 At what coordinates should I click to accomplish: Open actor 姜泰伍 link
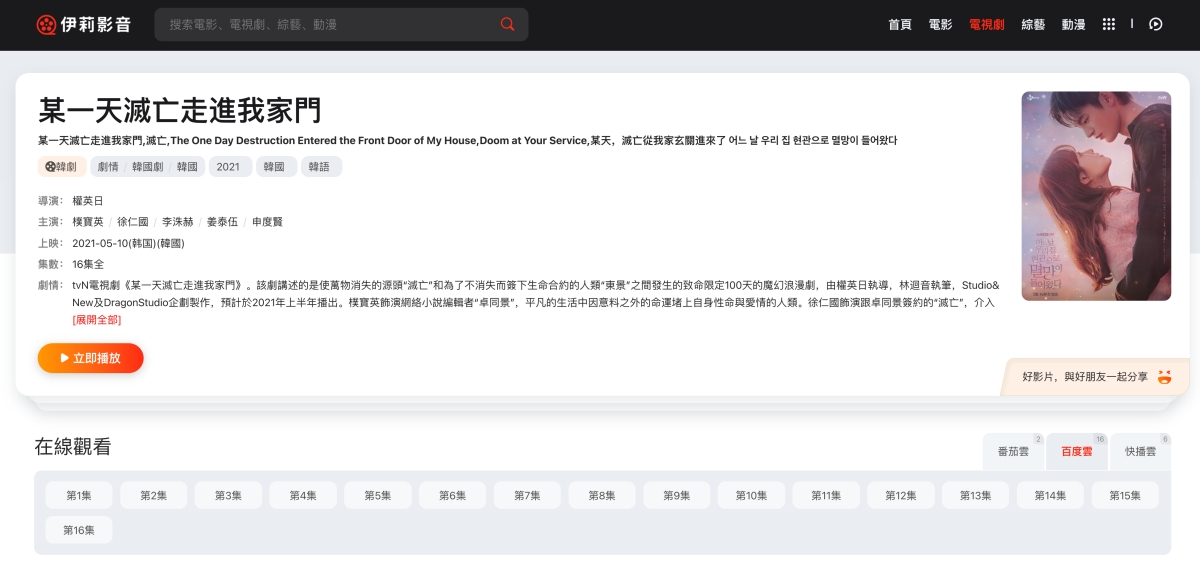coord(222,222)
